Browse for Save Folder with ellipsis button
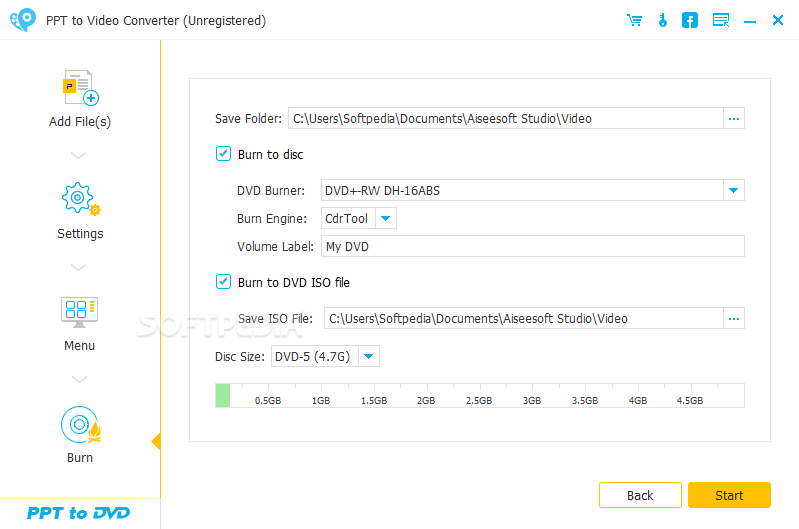The image size is (799, 529). tap(734, 118)
